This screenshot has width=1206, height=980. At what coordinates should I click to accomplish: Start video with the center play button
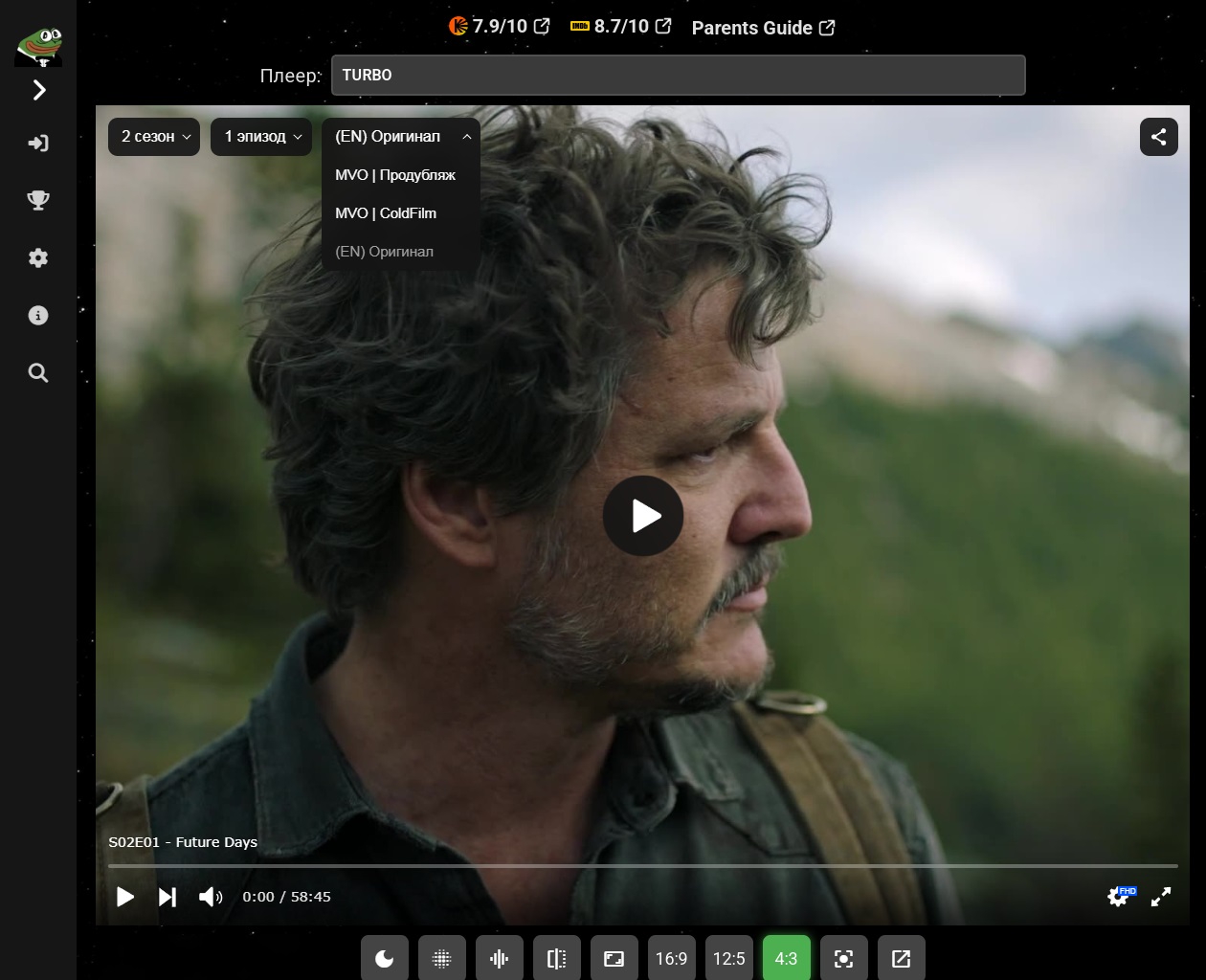(643, 516)
